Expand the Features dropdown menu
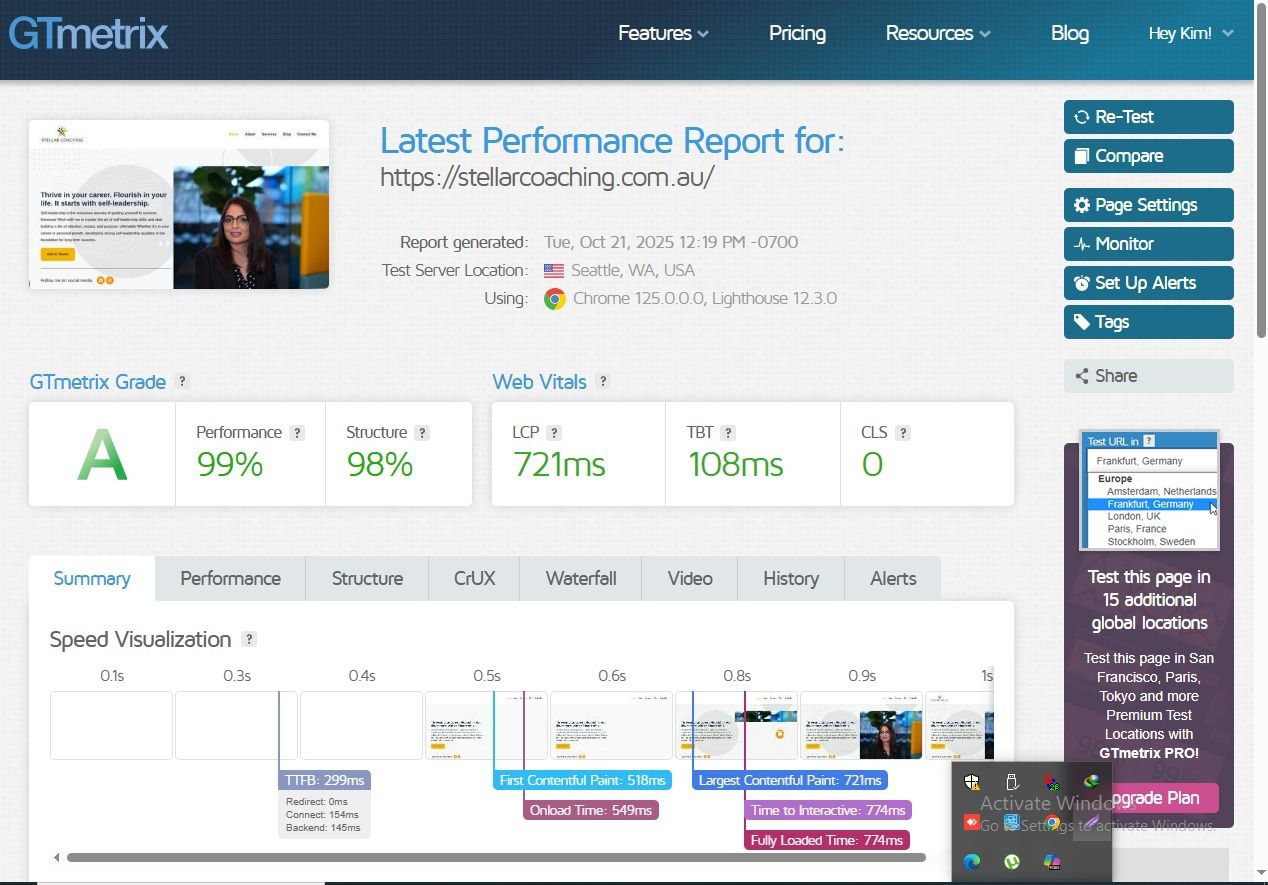The image size is (1268, 885). pyautogui.click(x=663, y=33)
